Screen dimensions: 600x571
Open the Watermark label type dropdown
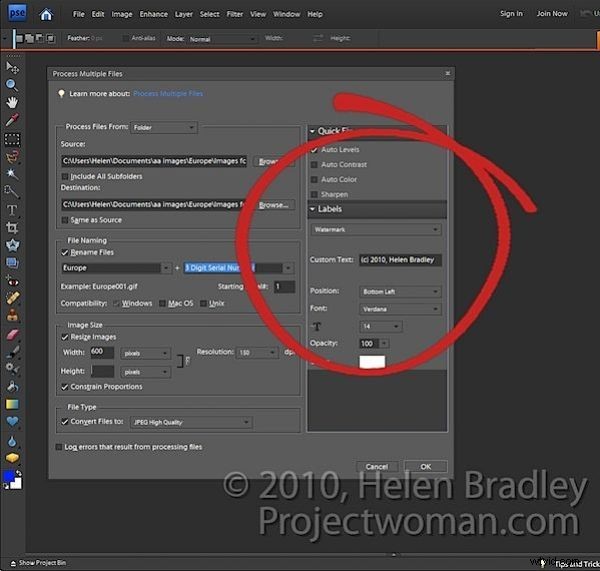(376, 229)
